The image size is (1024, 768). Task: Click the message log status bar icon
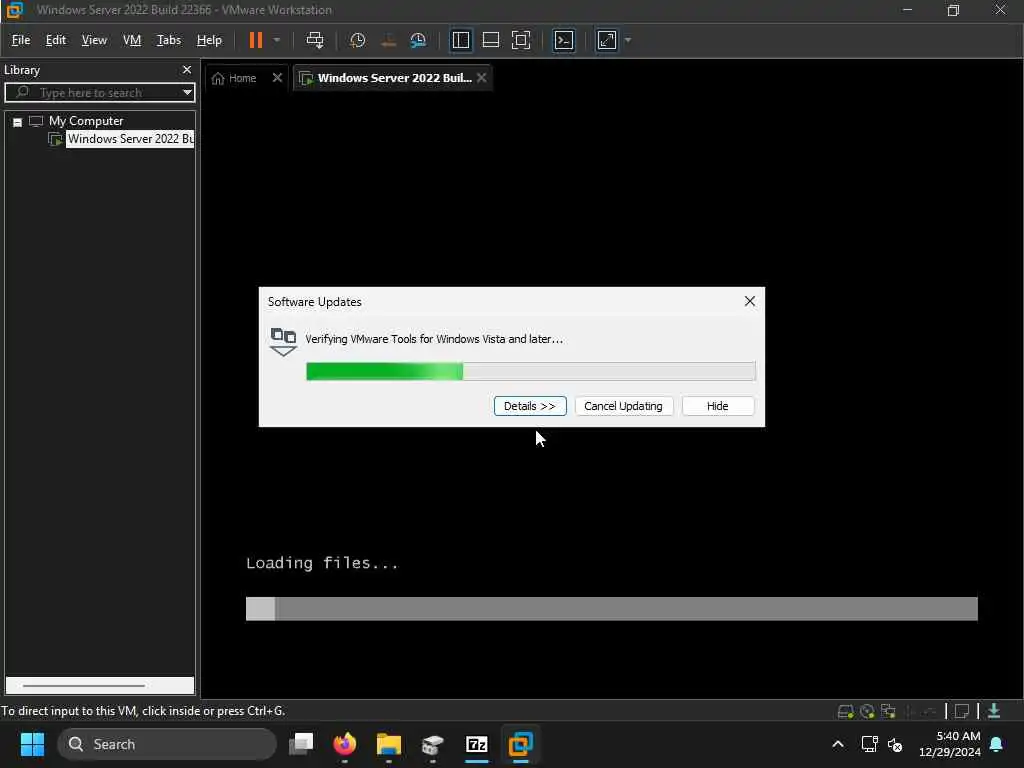961,711
